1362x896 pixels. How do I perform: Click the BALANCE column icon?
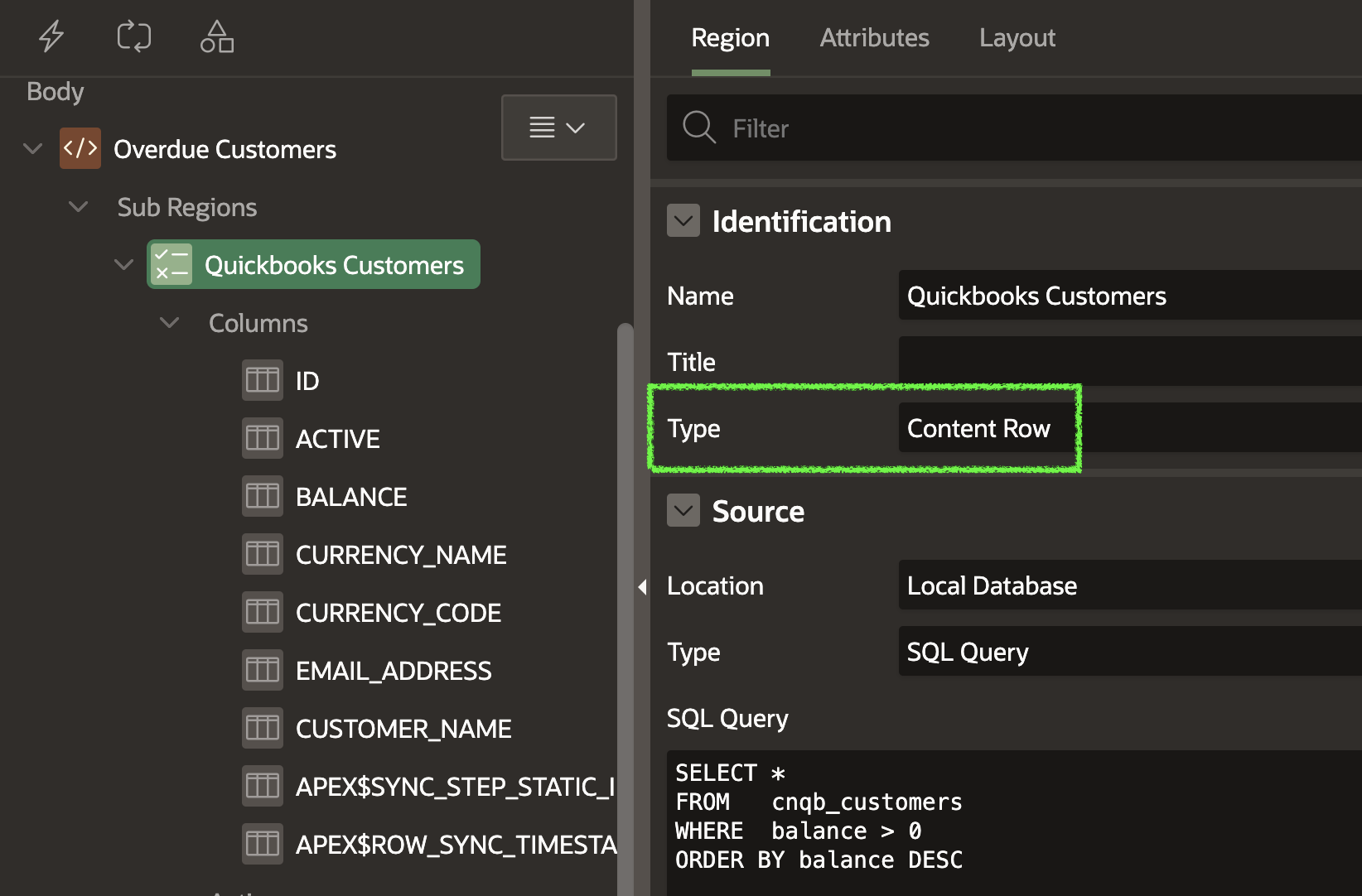click(x=263, y=496)
